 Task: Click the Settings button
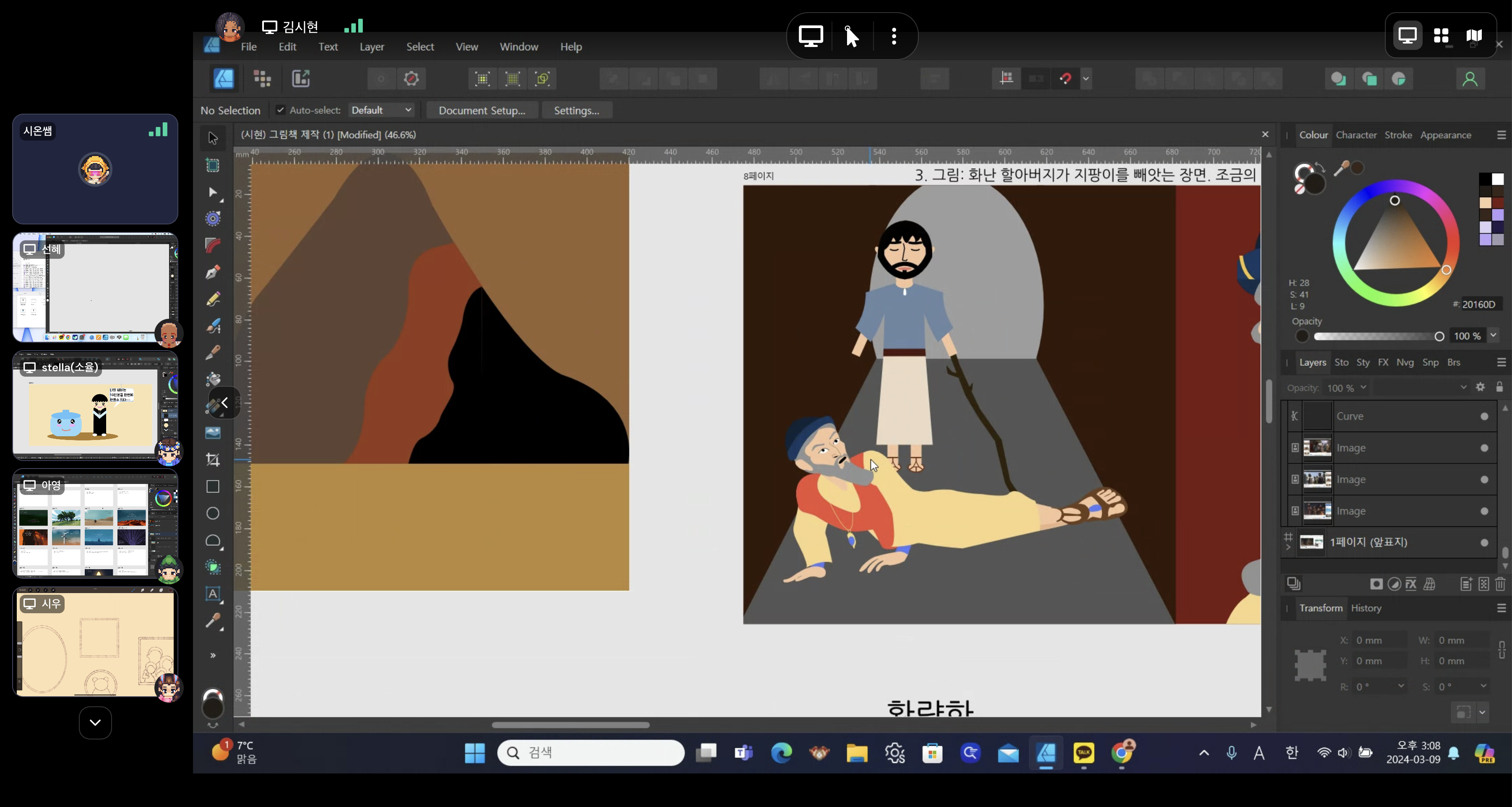pos(576,110)
